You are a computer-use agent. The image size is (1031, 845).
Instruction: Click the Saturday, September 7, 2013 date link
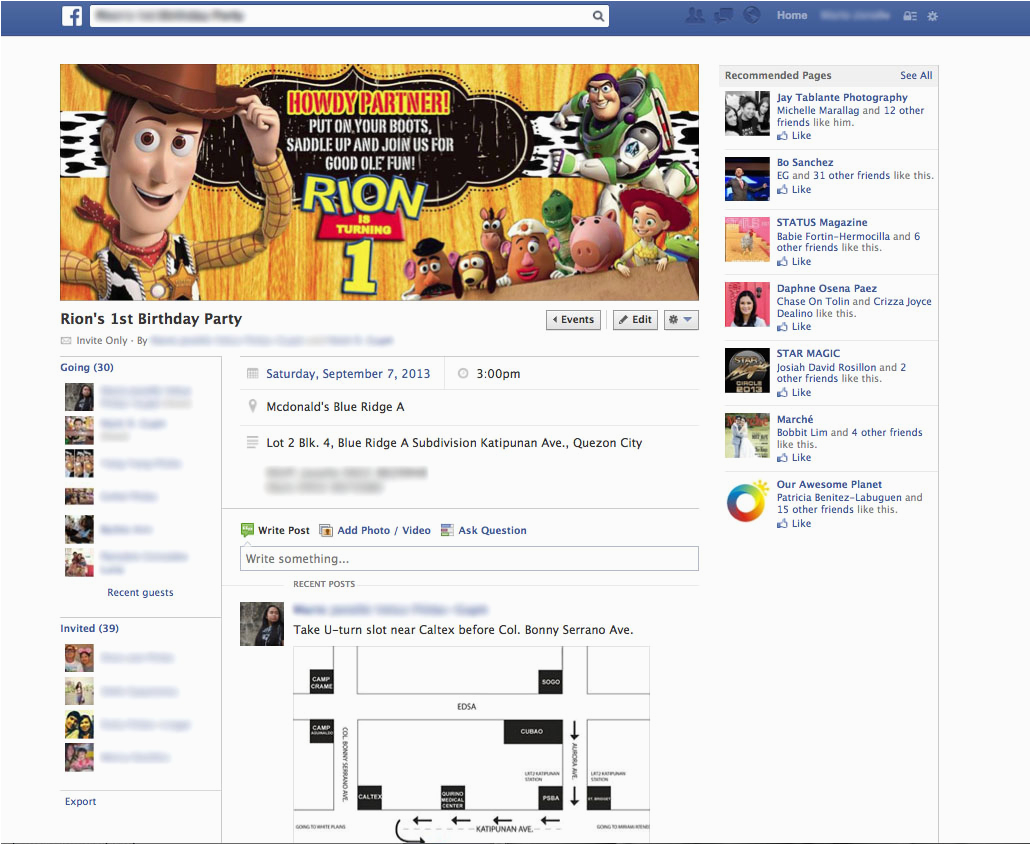[x=348, y=374]
